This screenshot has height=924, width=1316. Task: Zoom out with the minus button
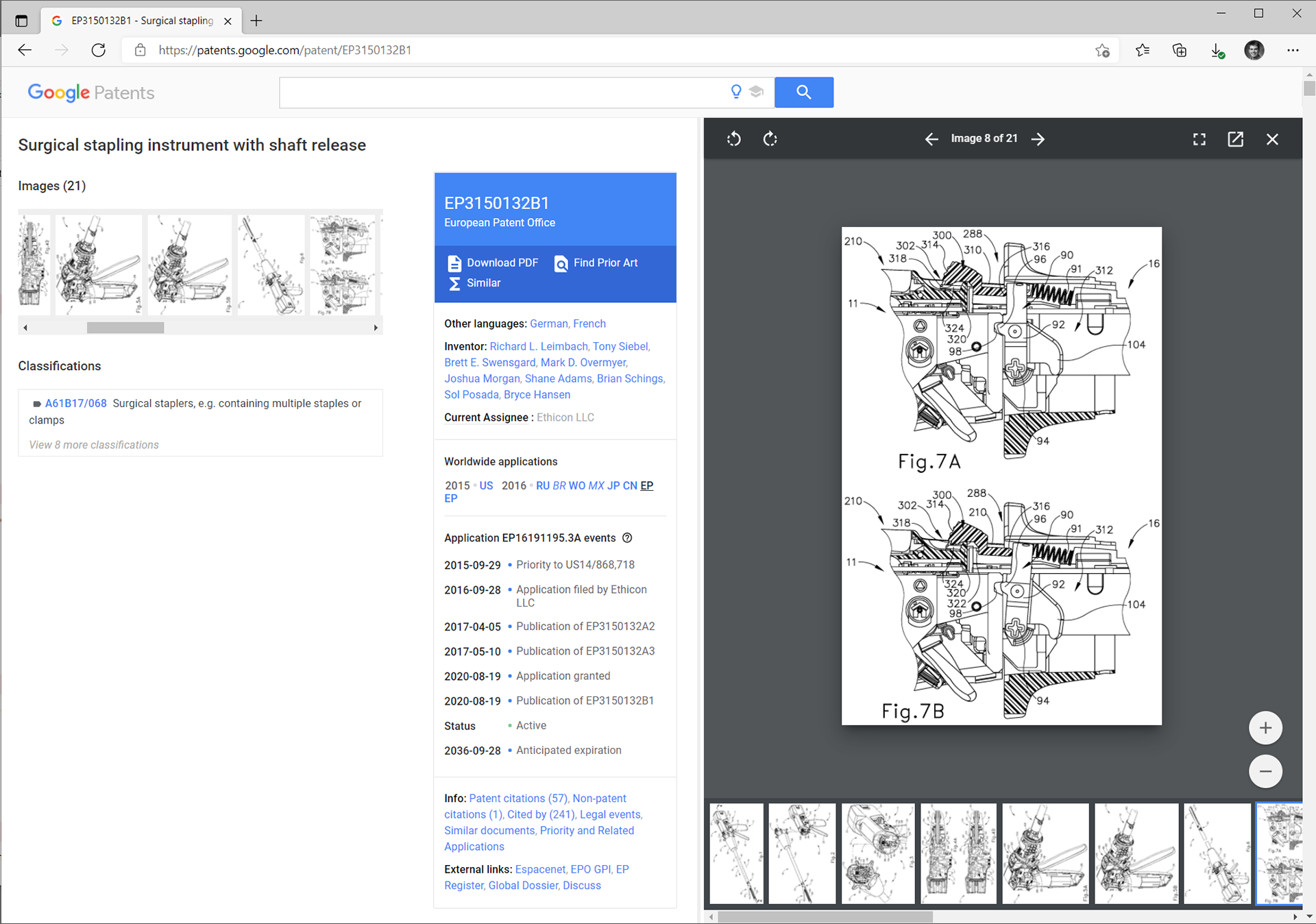(1265, 771)
